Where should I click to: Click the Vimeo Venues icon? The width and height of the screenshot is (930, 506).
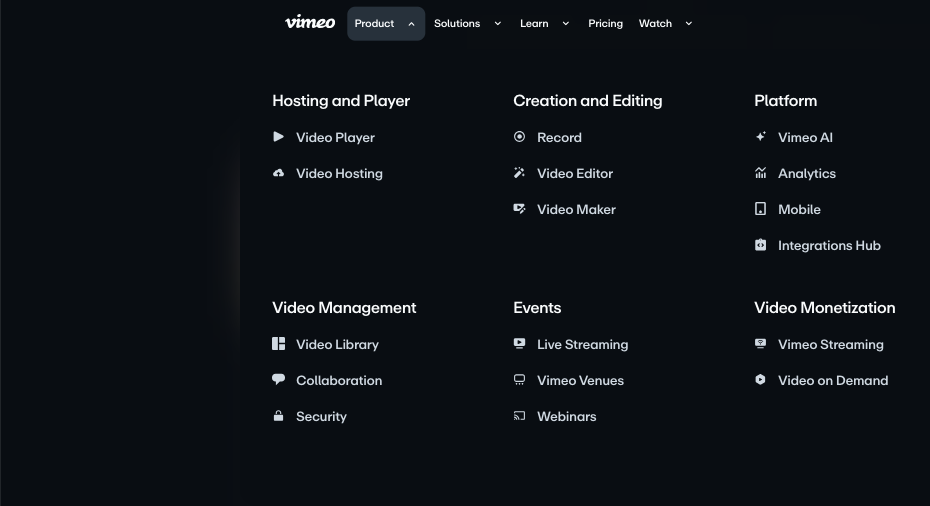(x=519, y=380)
